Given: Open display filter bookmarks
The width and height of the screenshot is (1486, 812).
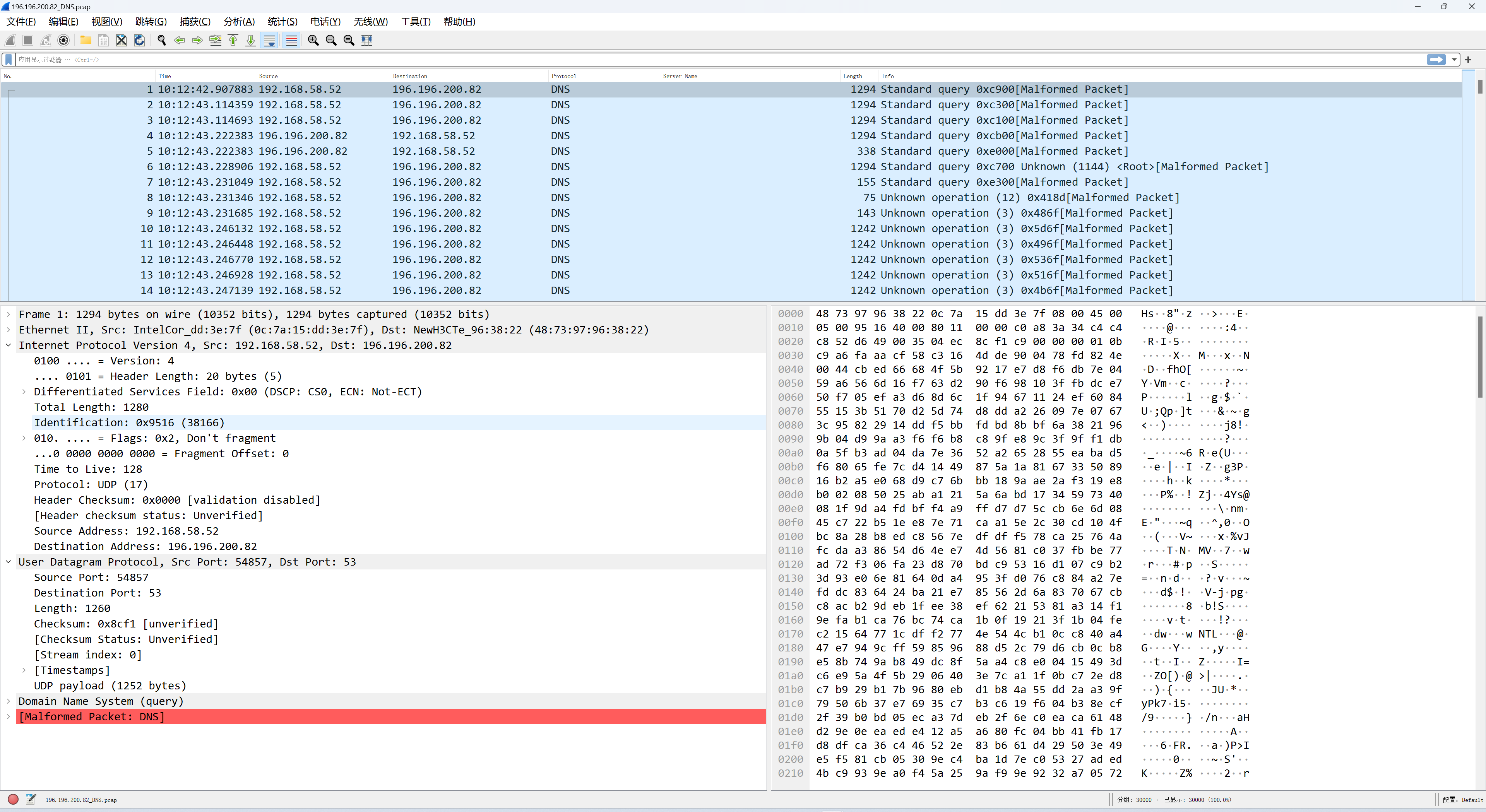Looking at the screenshot, I should pyautogui.click(x=8, y=60).
